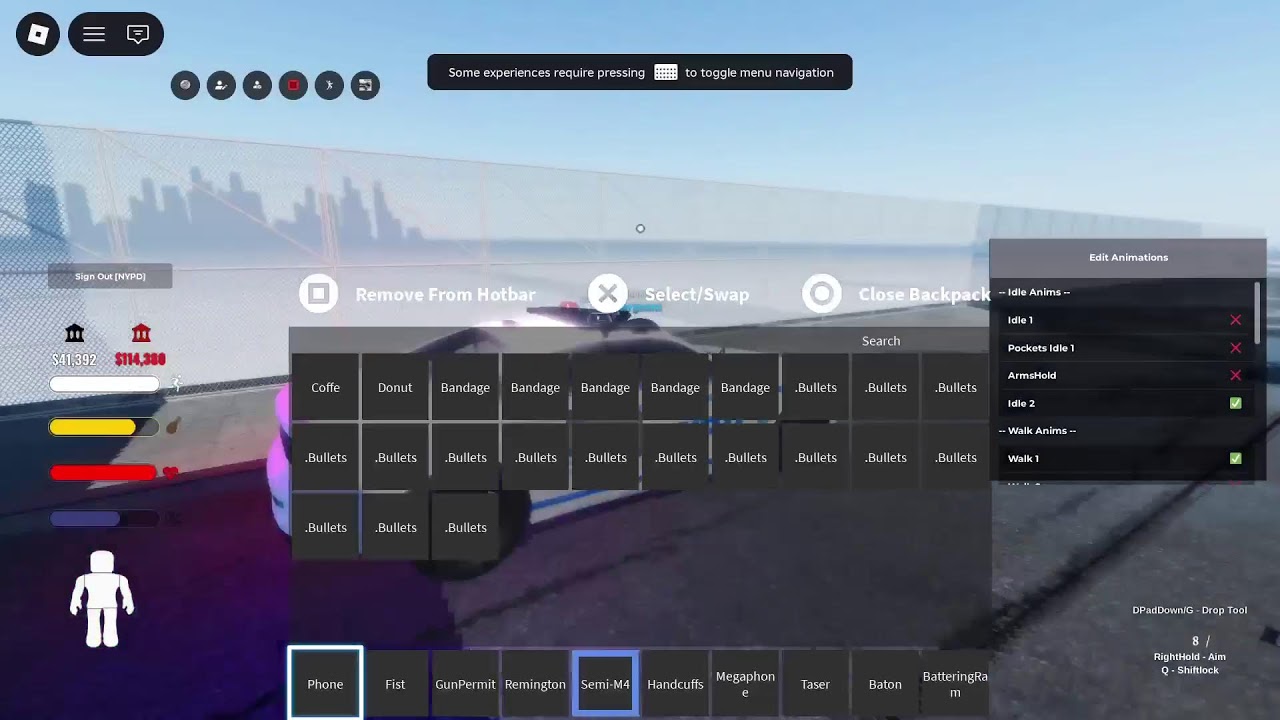Click the circle icon beside Close Backpack
1280x720 pixels.
pyautogui.click(x=822, y=294)
